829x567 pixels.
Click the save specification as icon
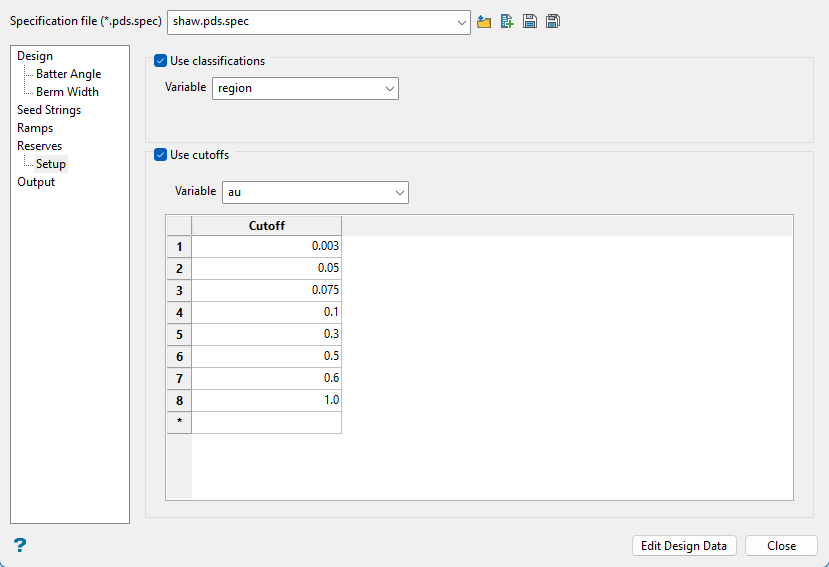click(x=553, y=21)
